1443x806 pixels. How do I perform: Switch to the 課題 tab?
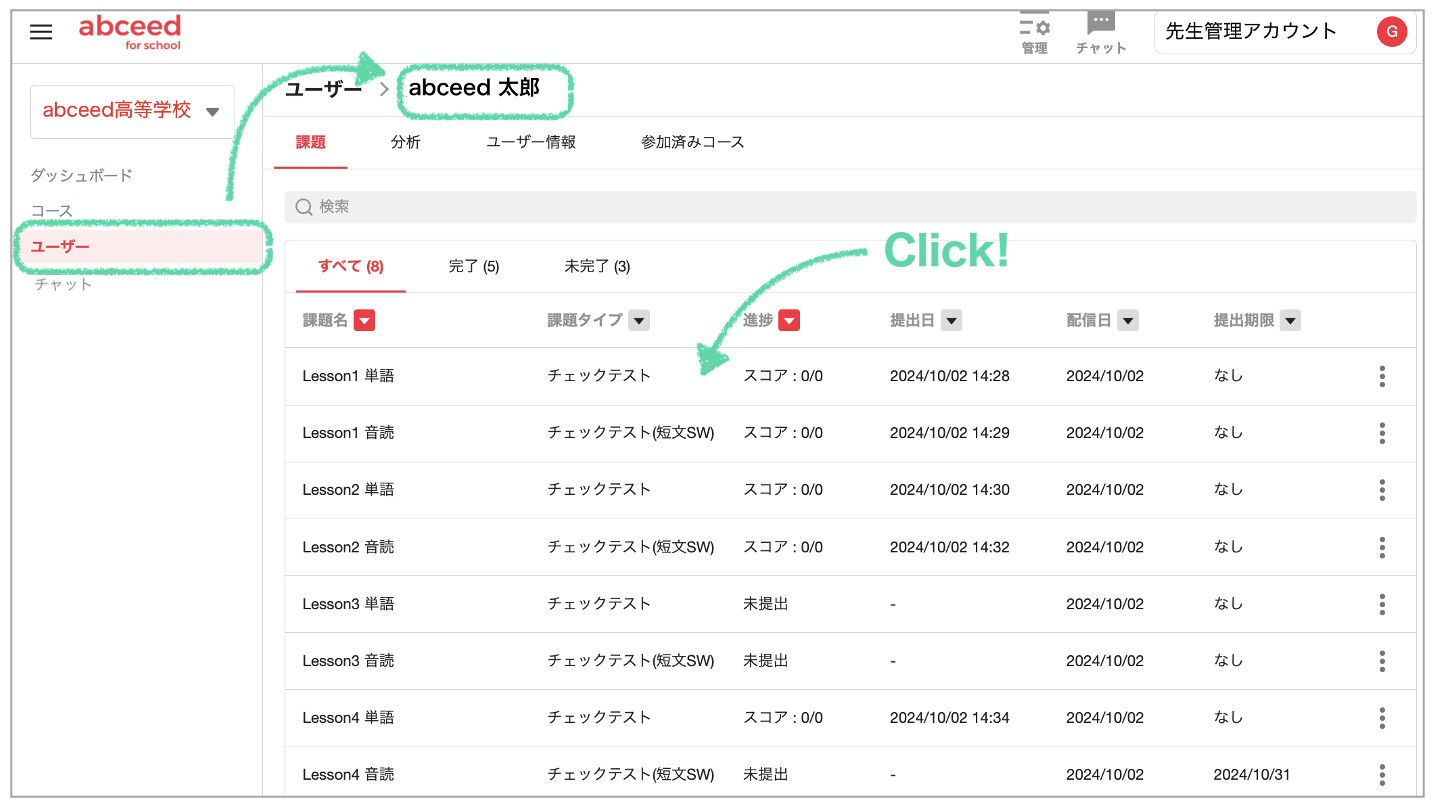click(311, 142)
